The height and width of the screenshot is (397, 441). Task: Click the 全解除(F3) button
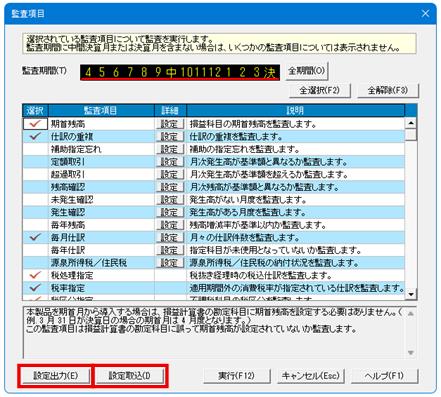pos(388,90)
